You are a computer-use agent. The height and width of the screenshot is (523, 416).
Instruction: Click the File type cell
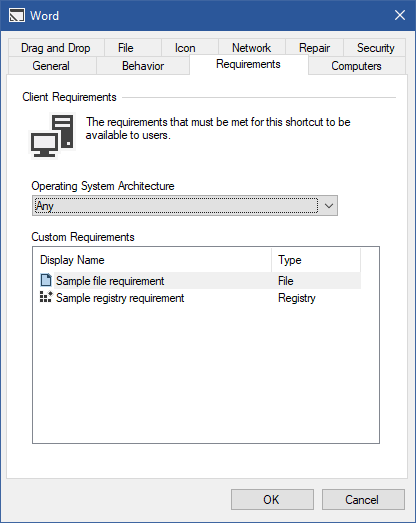[x=286, y=281]
